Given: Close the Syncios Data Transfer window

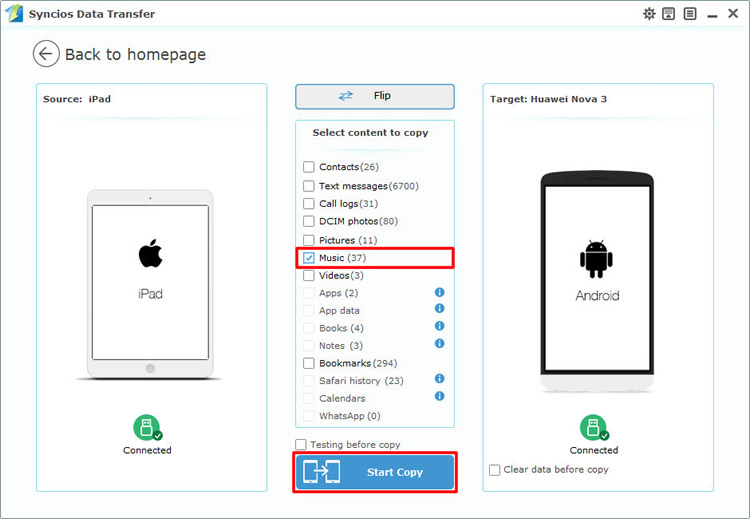Looking at the screenshot, I should (733, 13).
